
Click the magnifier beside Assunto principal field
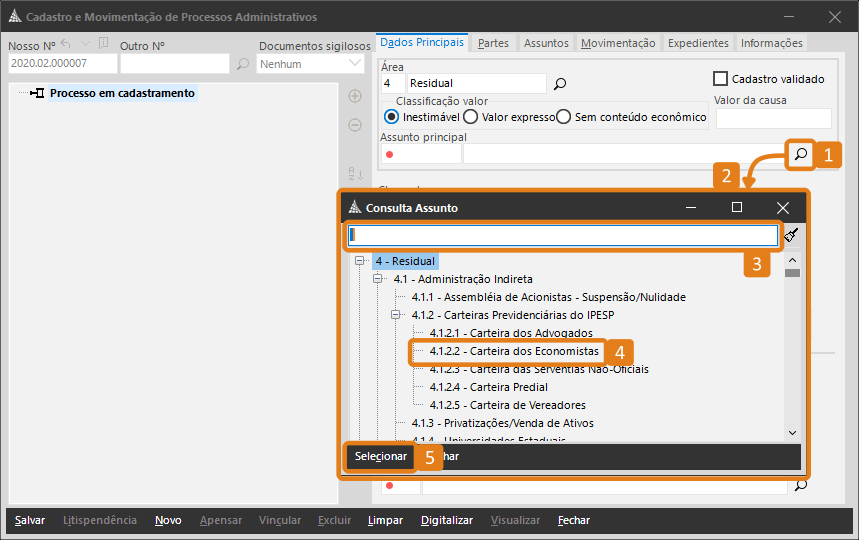click(x=800, y=154)
